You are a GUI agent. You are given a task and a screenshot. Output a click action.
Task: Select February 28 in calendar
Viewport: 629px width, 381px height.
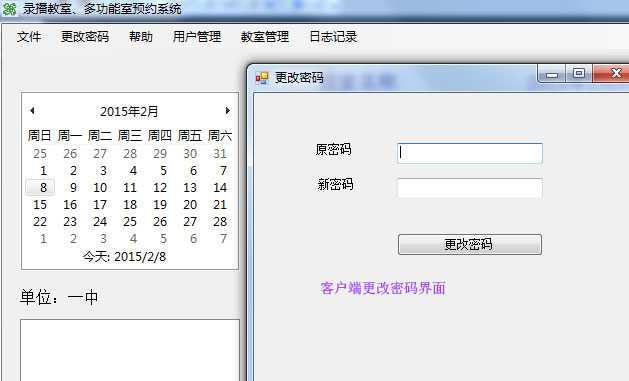(x=220, y=221)
